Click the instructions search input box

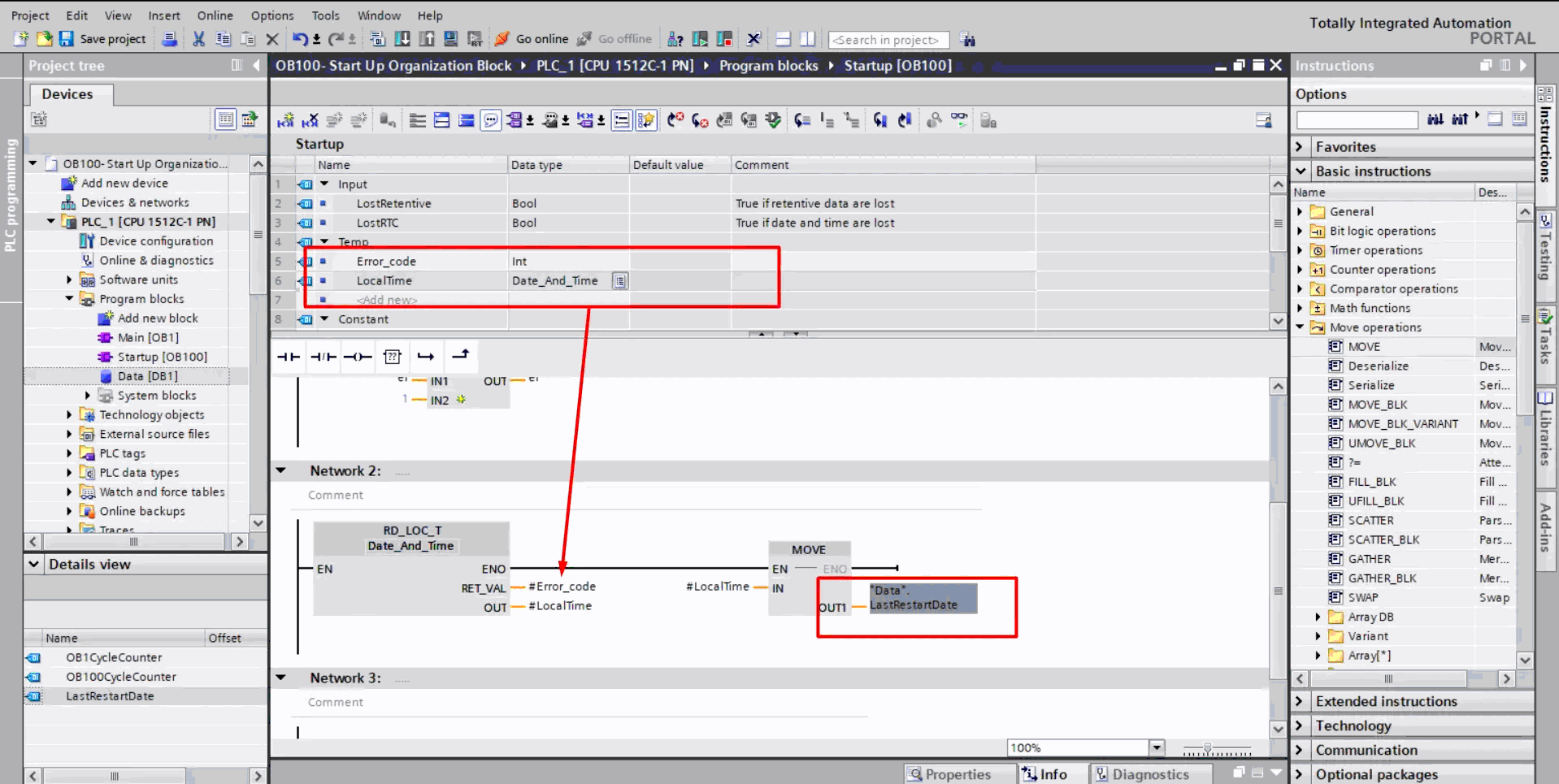(x=1357, y=120)
